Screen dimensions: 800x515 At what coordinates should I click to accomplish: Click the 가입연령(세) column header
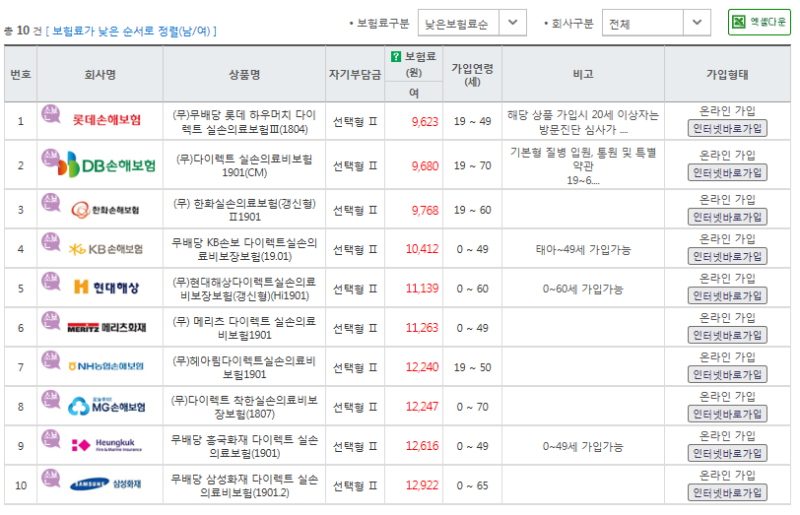tap(472, 75)
